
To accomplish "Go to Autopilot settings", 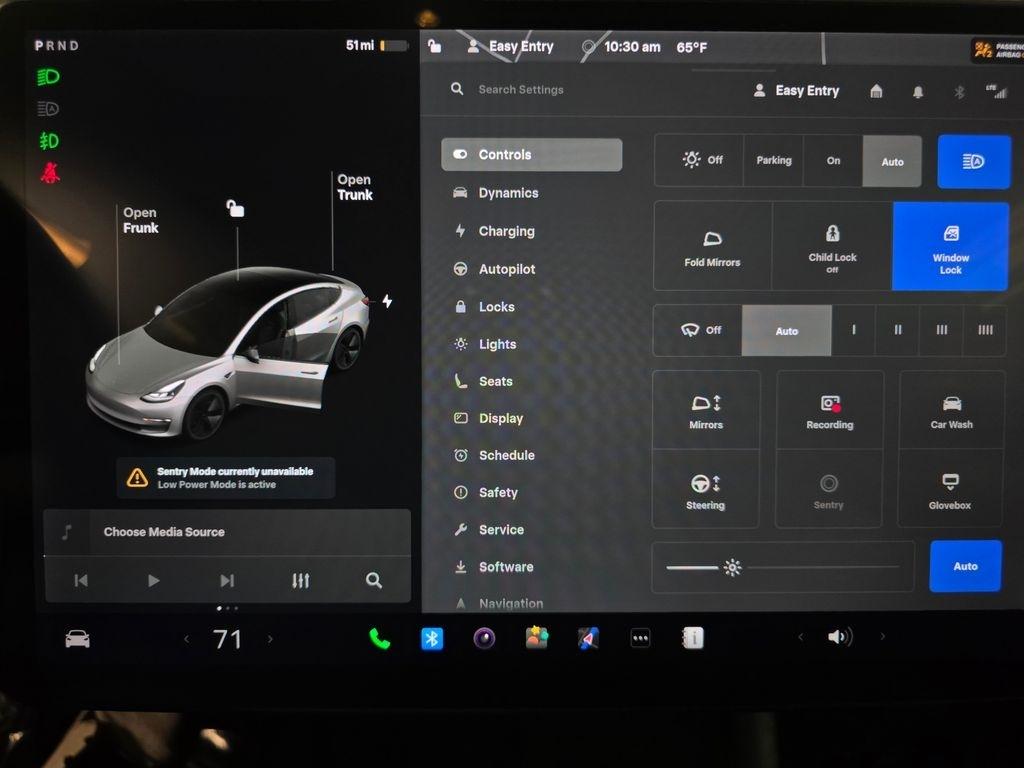I will (506, 269).
